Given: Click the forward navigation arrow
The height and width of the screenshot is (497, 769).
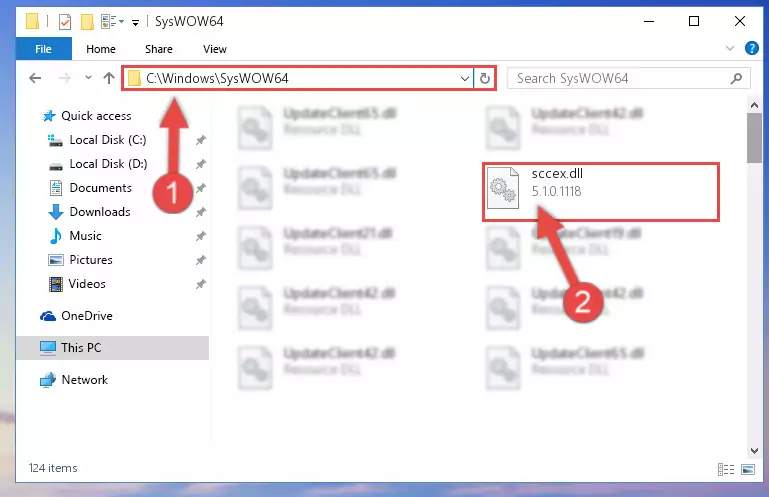Looking at the screenshot, I should [64, 78].
